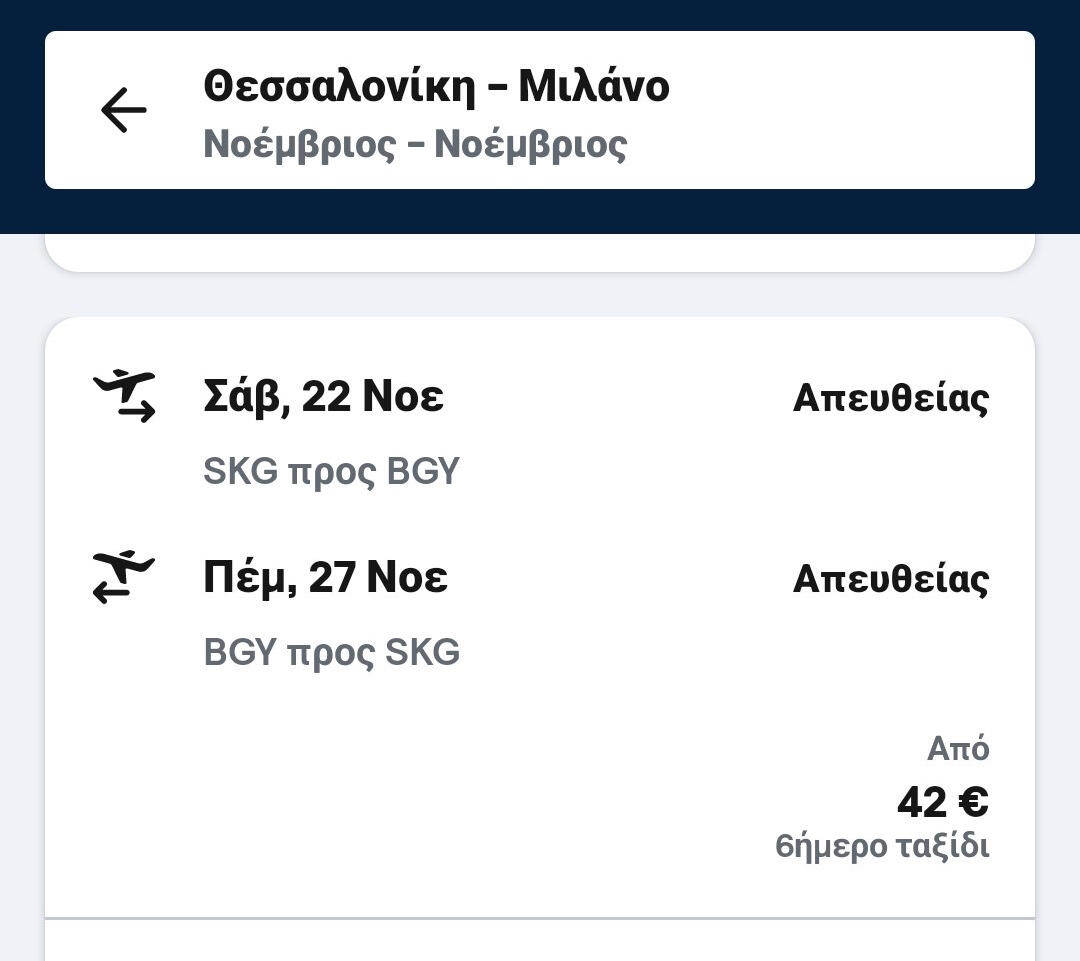Tap the 6ήμερο ταξίδι trip length label
Viewport: 1080px width, 961px height.
pyautogui.click(x=881, y=847)
